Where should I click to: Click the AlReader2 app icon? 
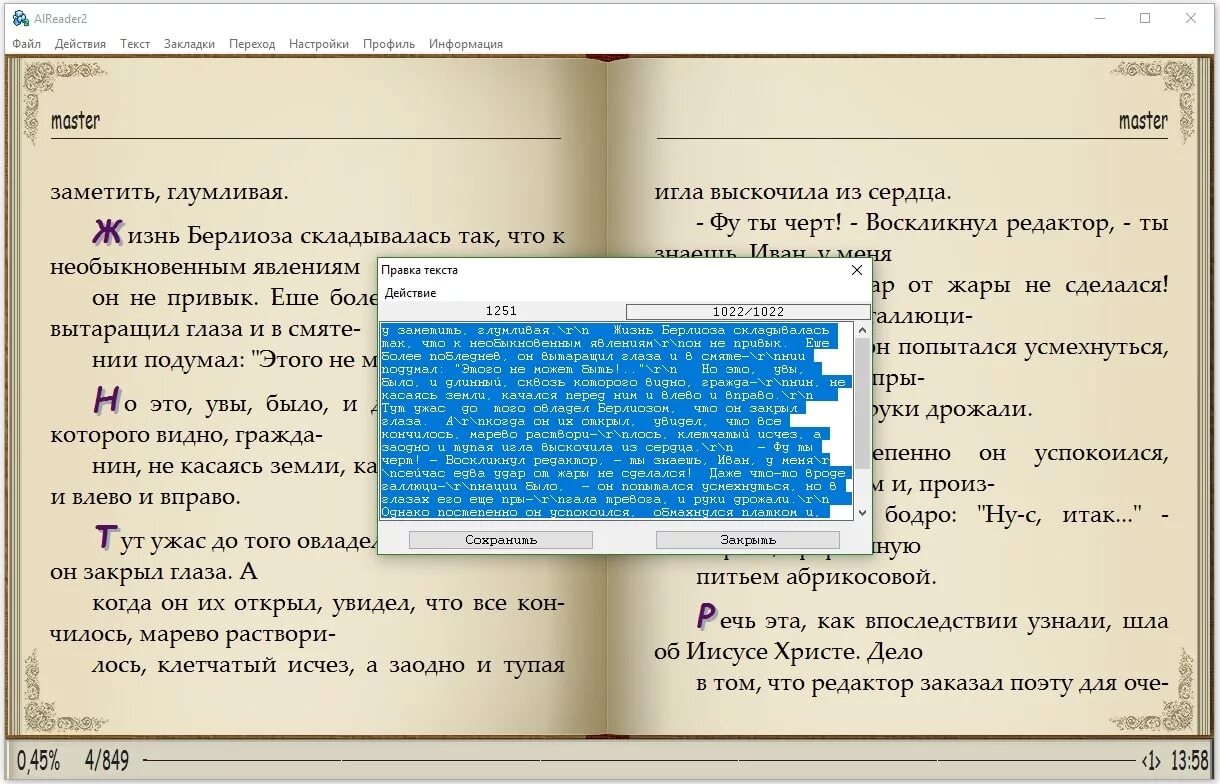point(19,18)
